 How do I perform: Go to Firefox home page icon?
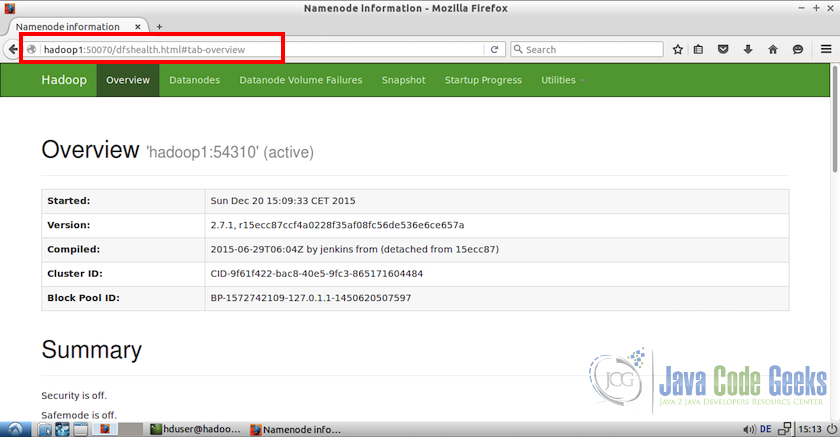tap(772, 49)
